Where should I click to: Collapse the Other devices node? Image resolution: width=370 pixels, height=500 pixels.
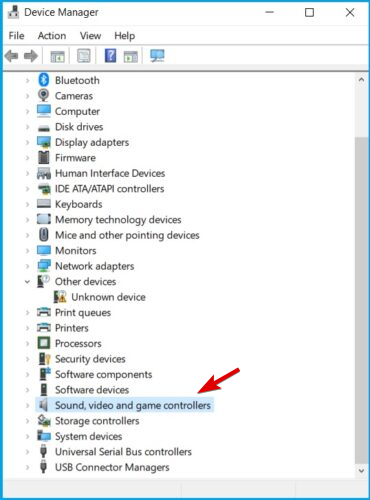click(28, 282)
